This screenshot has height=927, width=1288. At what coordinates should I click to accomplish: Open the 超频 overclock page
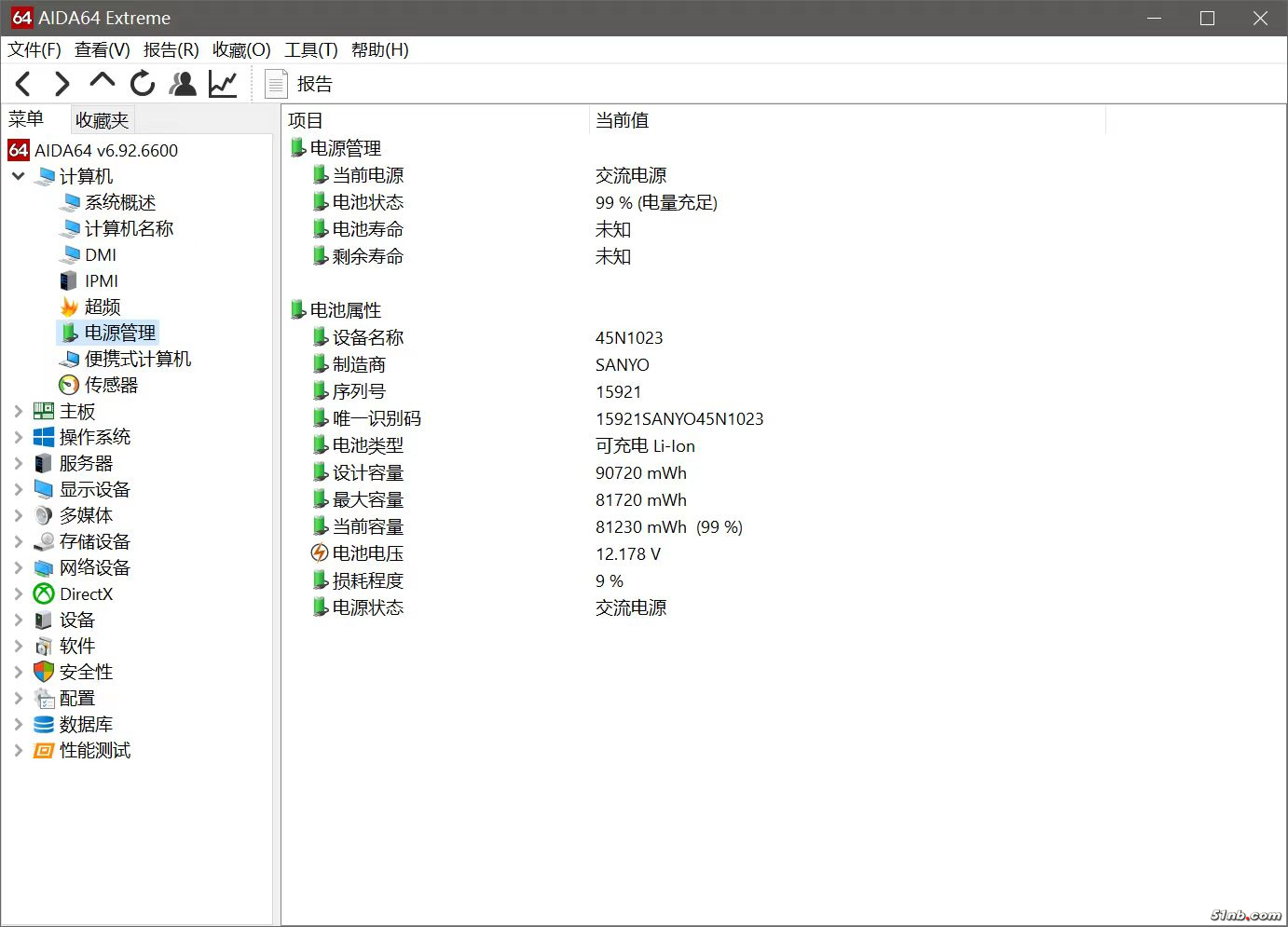pyautogui.click(x=102, y=307)
